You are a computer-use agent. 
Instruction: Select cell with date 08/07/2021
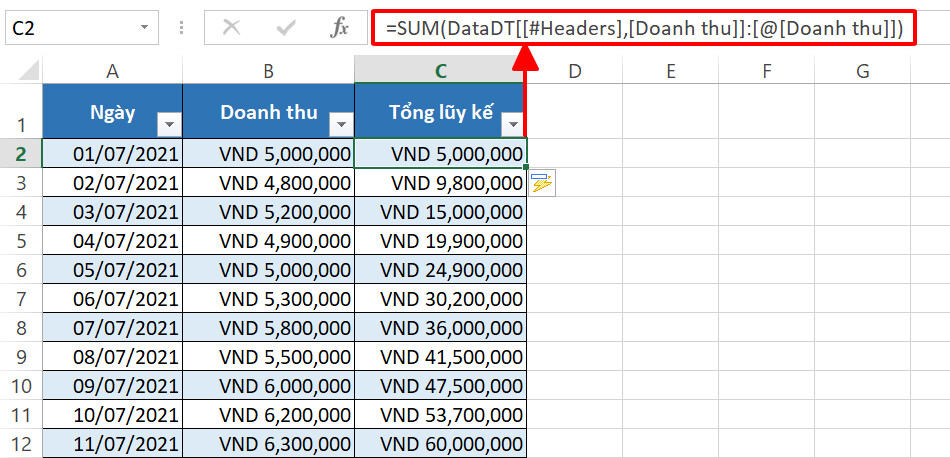click(x=112, y=357)
